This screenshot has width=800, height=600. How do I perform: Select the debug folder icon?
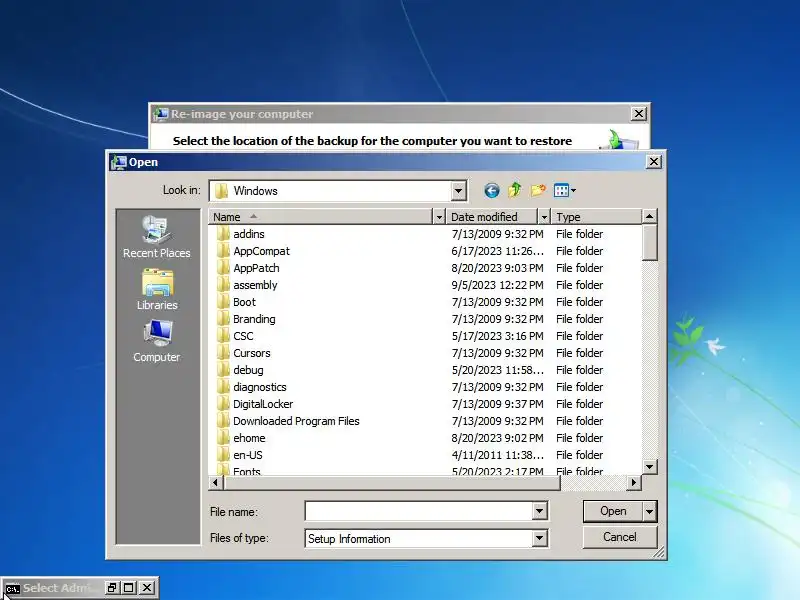coord(223,370)
